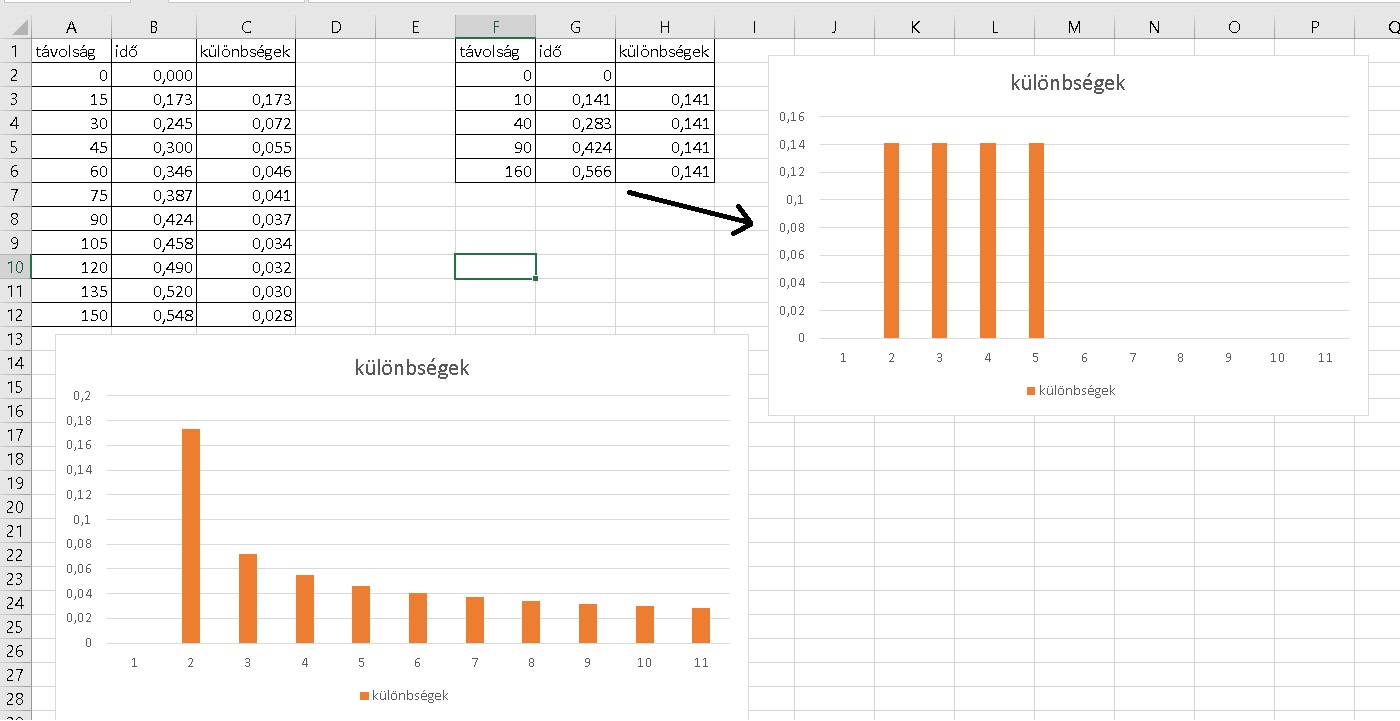This screenshot has height=721, width=1400.
Task: Click cell B1 labeled idő
Action: coord(154,51)
